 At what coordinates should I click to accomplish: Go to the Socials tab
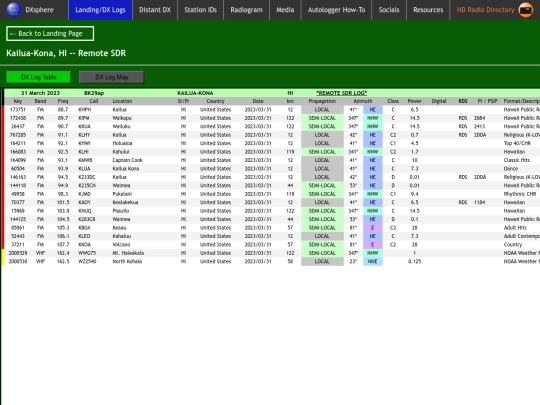(389, 10)
